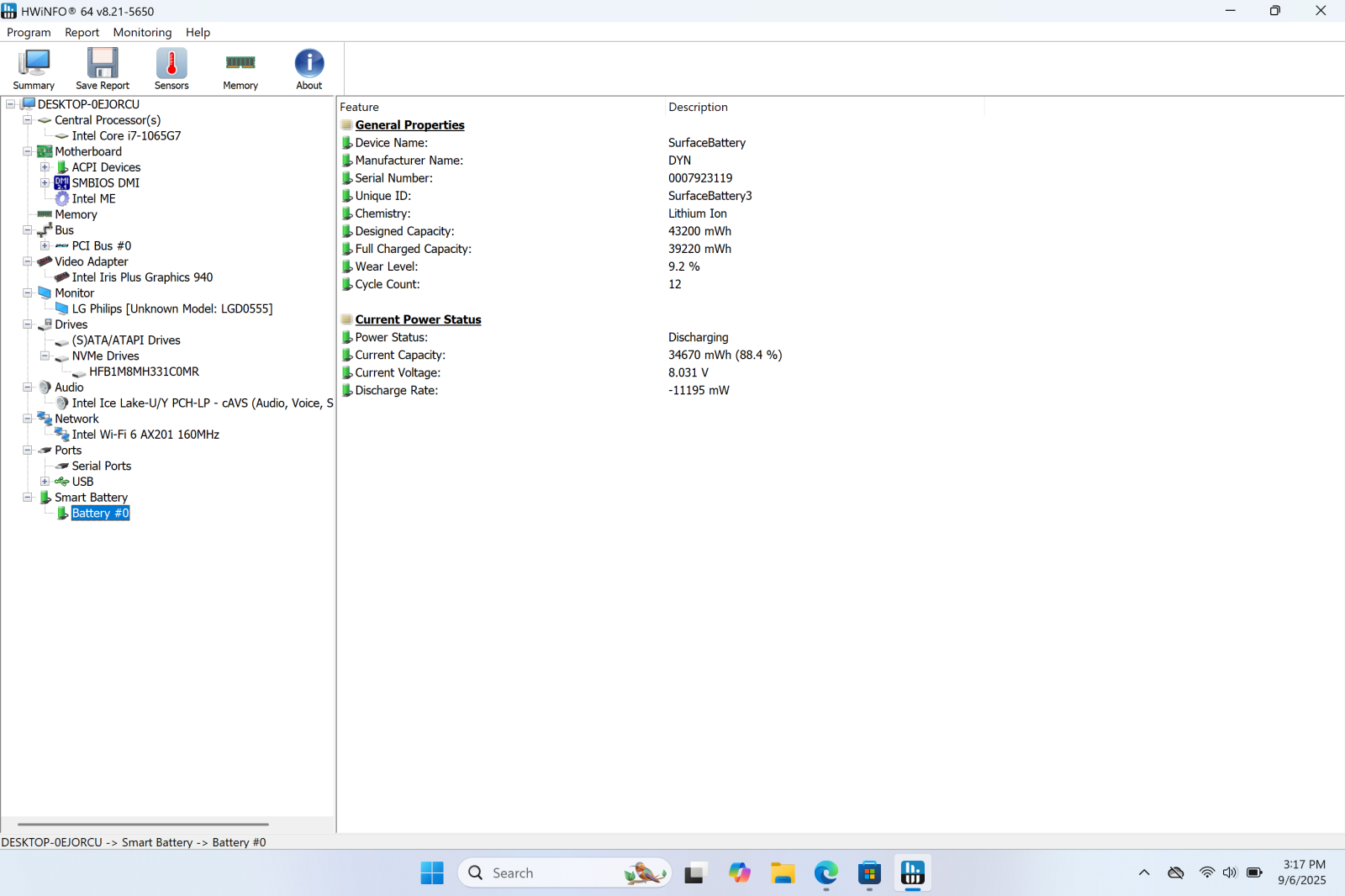The image size is (1345, 896).
Task: Collapse the Smart Battery node
Action: pos(28,497)
